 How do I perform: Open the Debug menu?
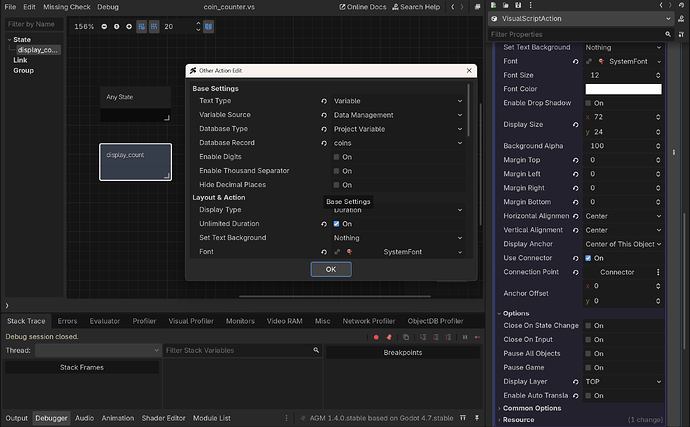(x=108, y=7)
